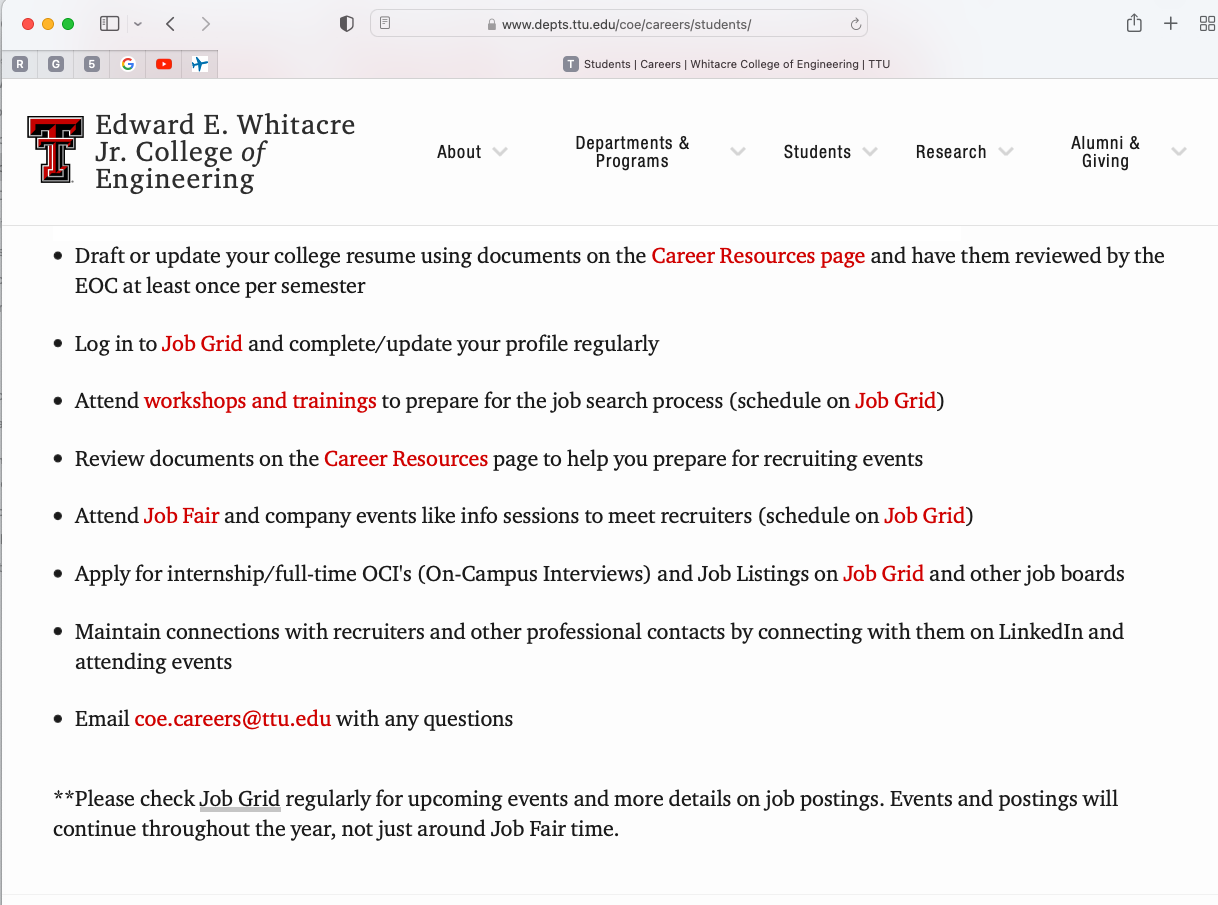The image size is (1218, 905).
Task: Follow Job Grid link after workshops schedule
Action: pos(896,401)
